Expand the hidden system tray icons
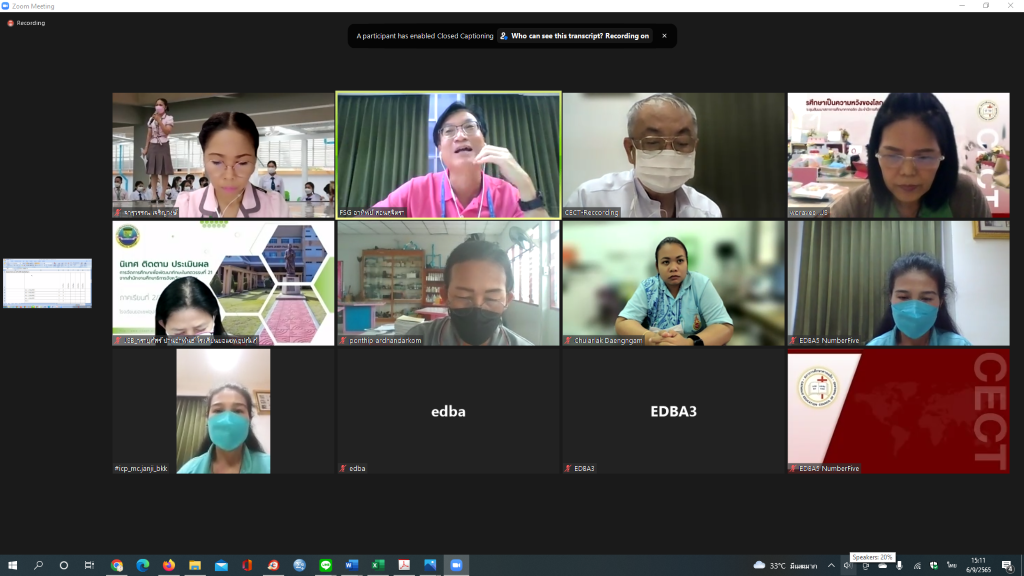 (x=831, y=566)
